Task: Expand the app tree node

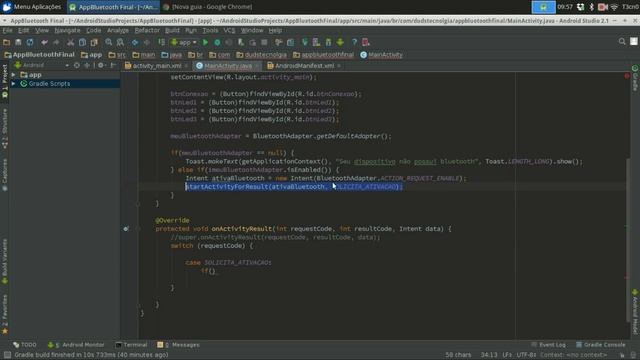Action: click(x=13, y=75)
